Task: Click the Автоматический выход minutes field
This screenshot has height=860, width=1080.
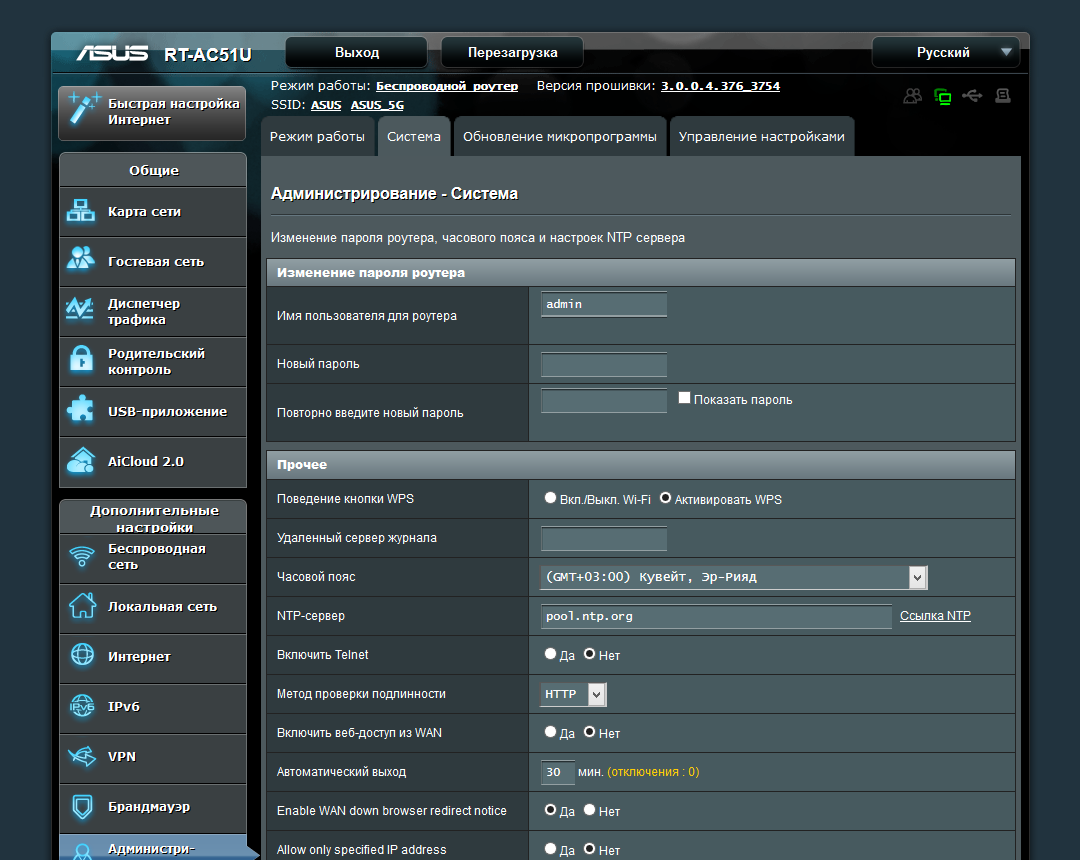Action: pyautogui.click(x=558, y=772)
